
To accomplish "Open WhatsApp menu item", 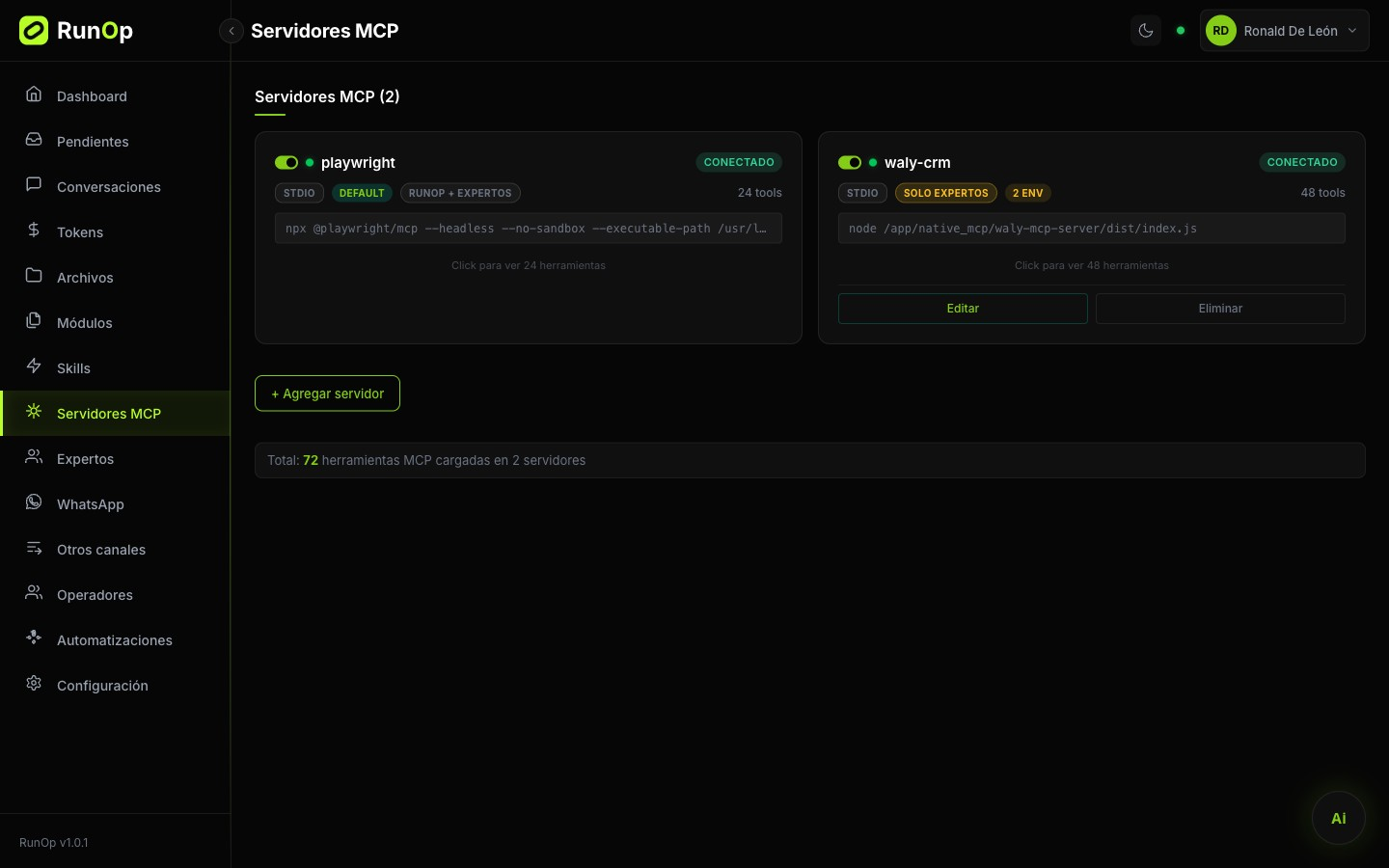I will [116, 503].
